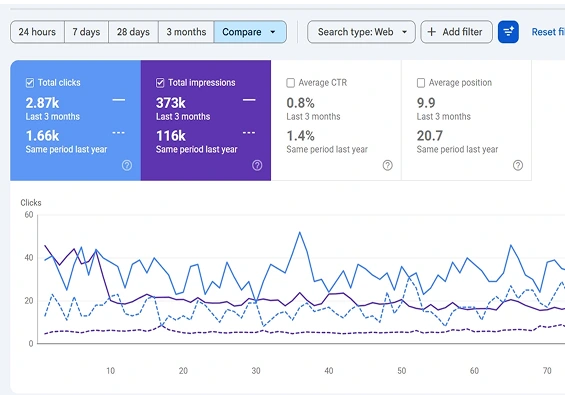Viewport: 565px width, 395px height.
Task: Click the 373k impressions value
Action: coord(171,103)
